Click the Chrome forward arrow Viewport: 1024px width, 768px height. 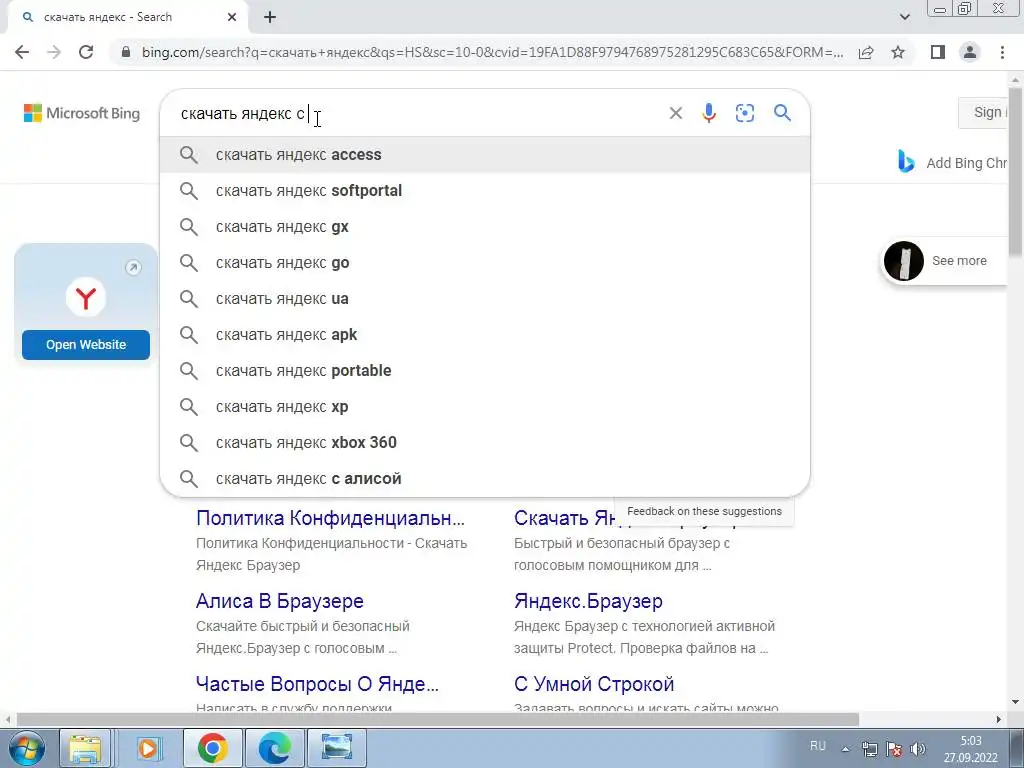pyautogui.click(x=54, y=52)
